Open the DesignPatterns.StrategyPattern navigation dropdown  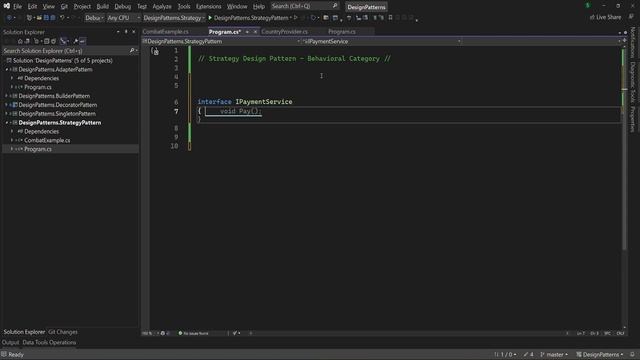pyautogui.click(x=222, y=41)
